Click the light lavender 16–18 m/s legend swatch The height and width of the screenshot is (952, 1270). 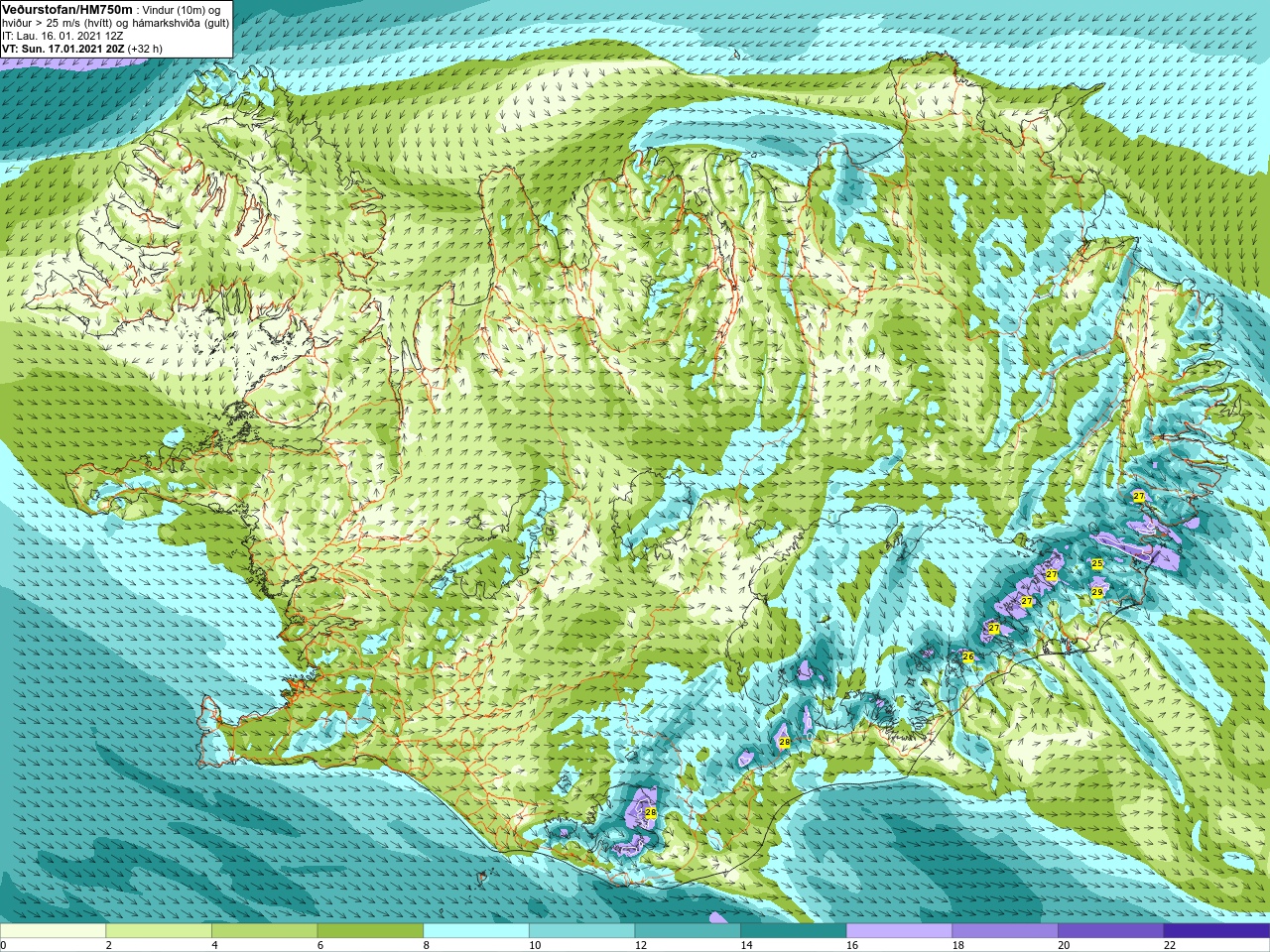click(899, 931)
